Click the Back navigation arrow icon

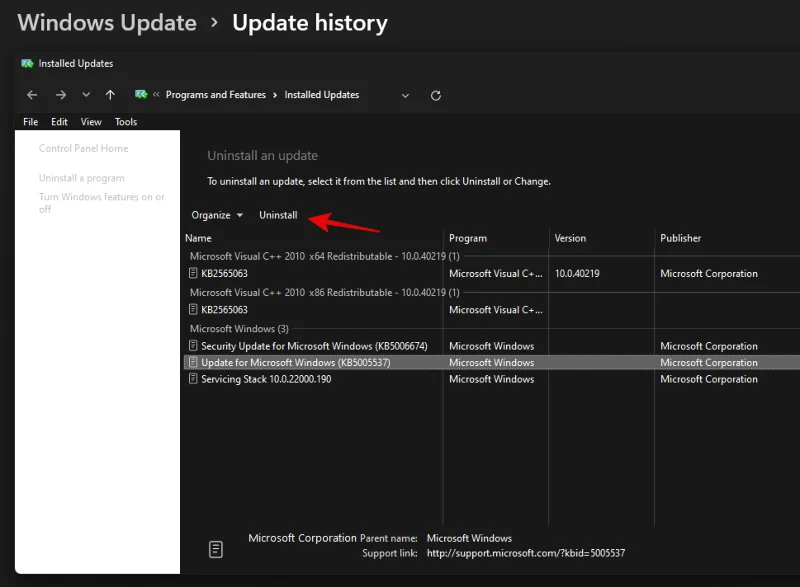click(x=31, y=94)
